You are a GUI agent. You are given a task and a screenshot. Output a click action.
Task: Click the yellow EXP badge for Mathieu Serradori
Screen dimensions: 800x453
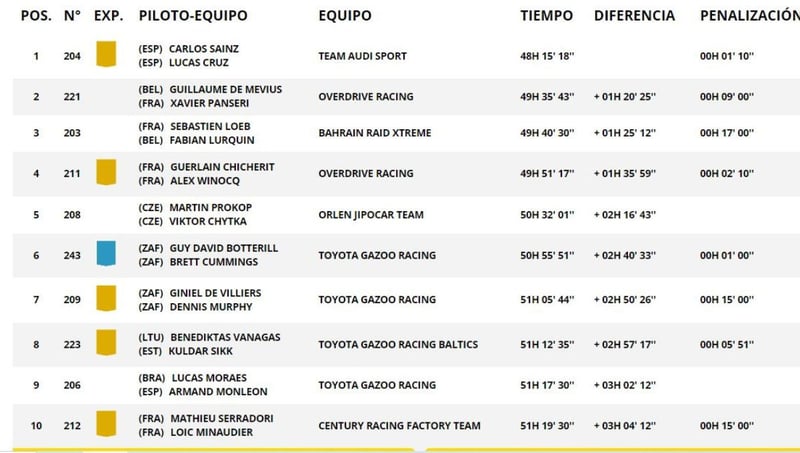[x=104, y=425]
